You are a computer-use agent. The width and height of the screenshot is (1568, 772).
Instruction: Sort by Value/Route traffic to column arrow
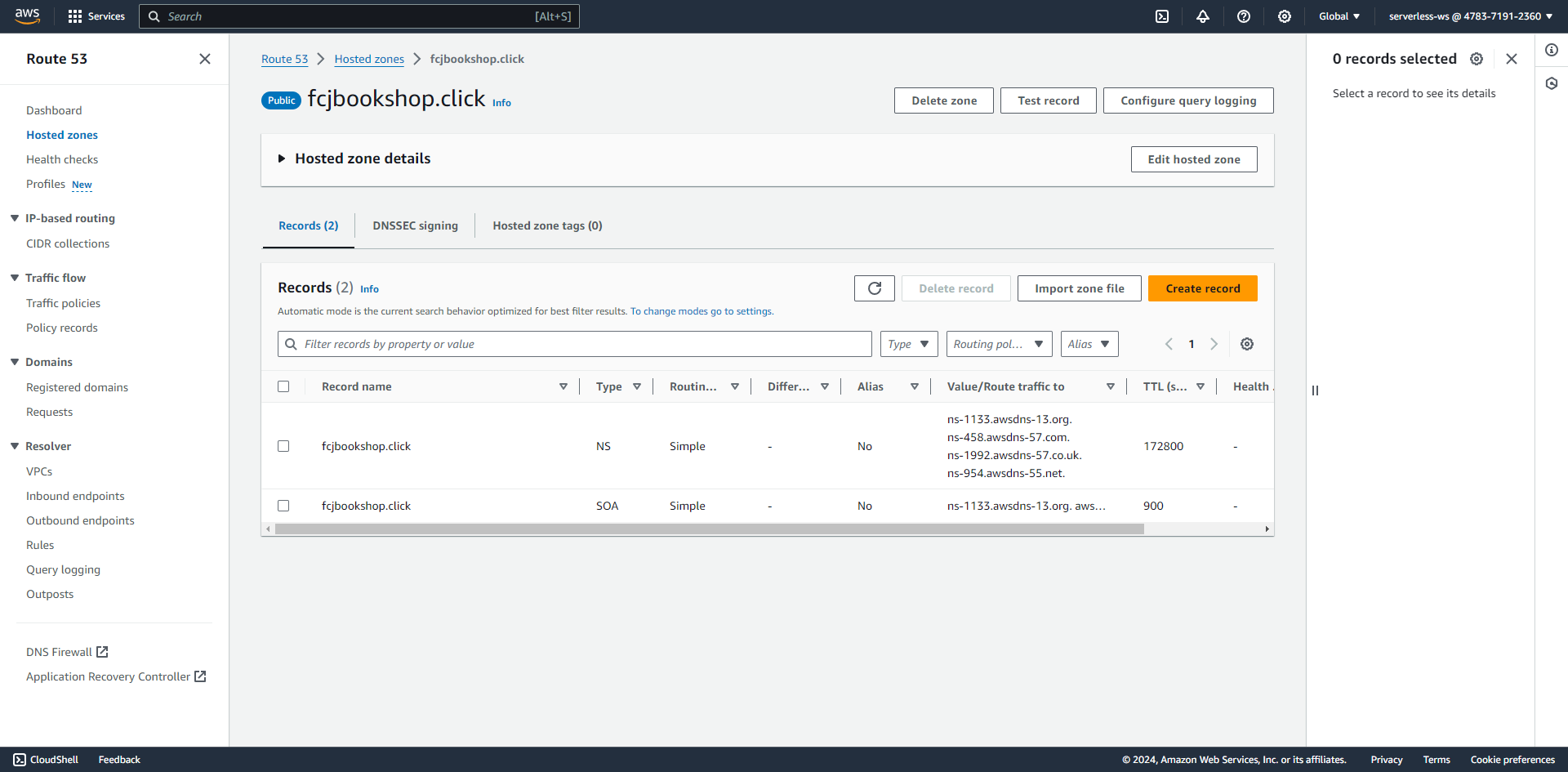[1111, 386]
